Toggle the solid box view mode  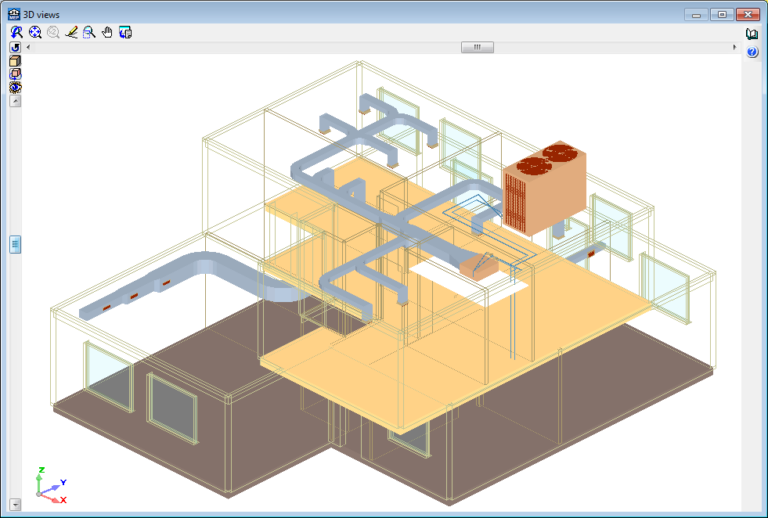pos(15,61)
